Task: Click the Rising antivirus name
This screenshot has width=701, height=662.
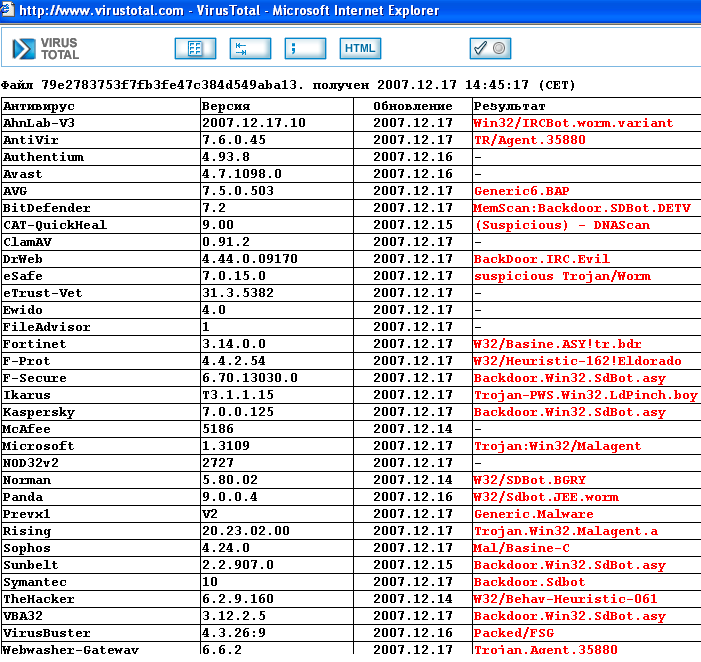Action: (27, 531)
